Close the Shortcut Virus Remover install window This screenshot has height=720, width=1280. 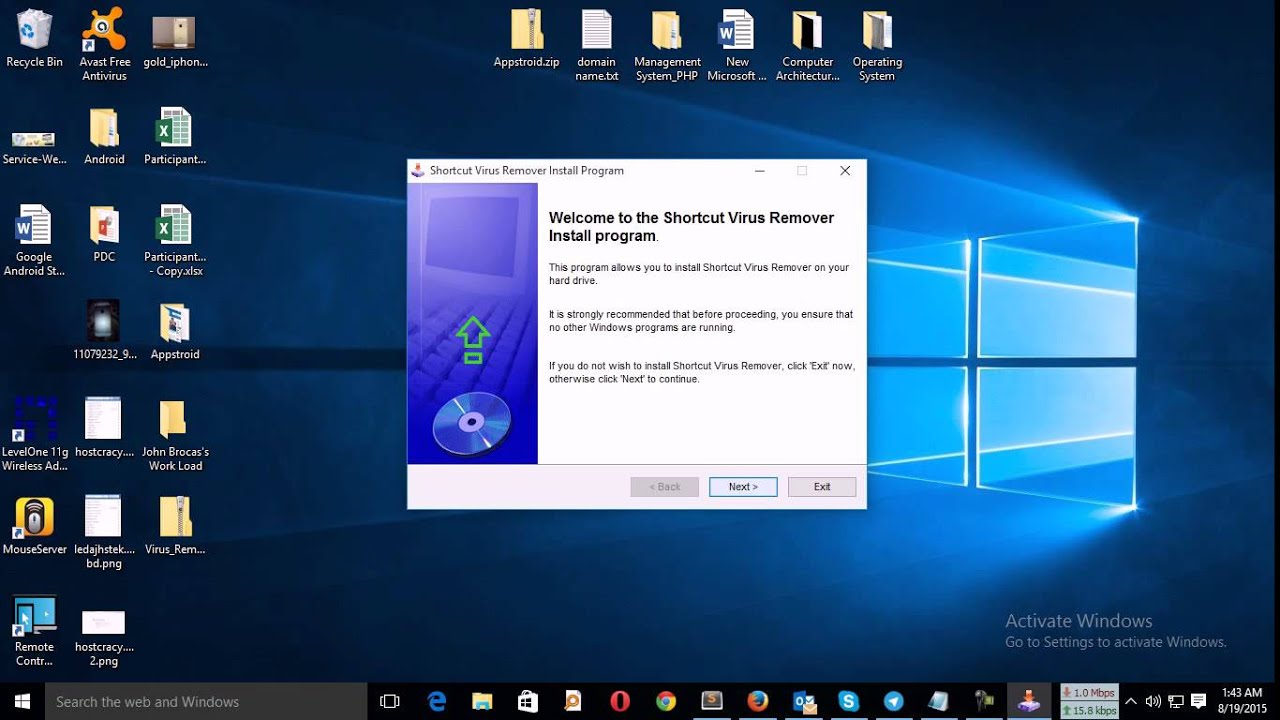[x=845, y=171]
